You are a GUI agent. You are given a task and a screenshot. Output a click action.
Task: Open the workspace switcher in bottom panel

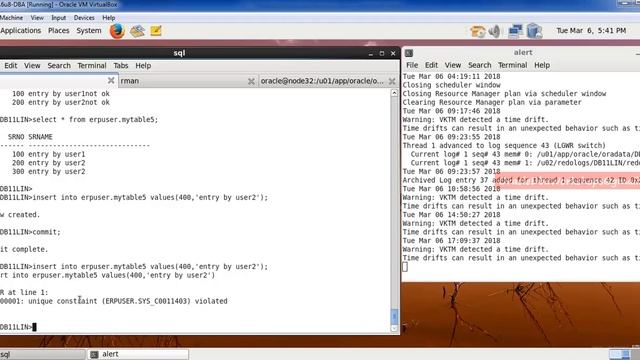pos(619,354)
